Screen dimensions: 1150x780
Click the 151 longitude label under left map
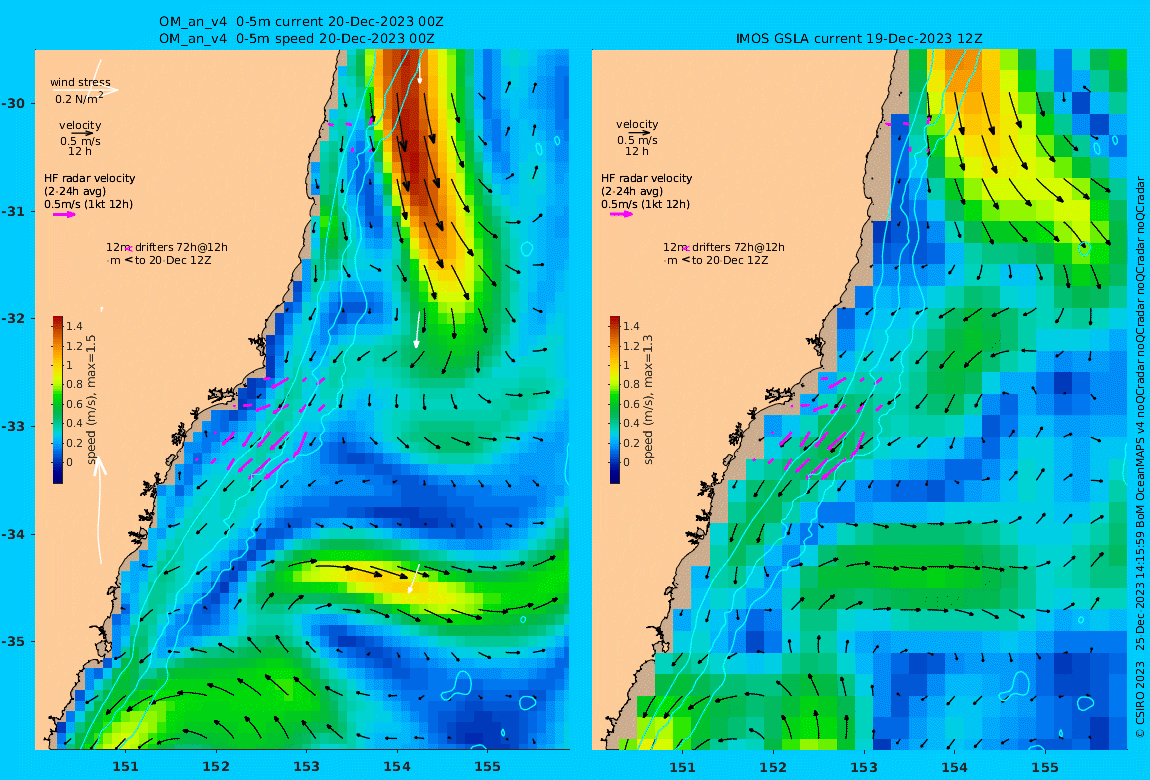125,768
